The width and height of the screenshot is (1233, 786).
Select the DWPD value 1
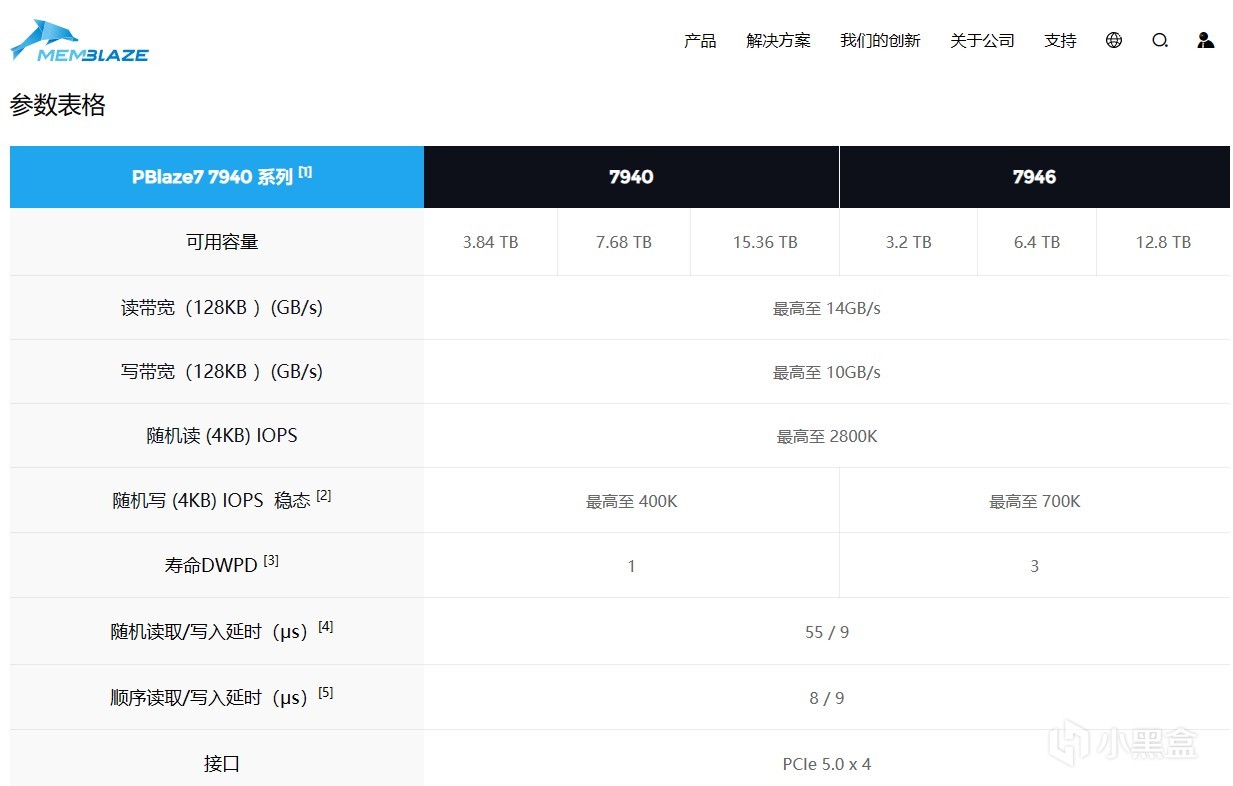(631, 567)
